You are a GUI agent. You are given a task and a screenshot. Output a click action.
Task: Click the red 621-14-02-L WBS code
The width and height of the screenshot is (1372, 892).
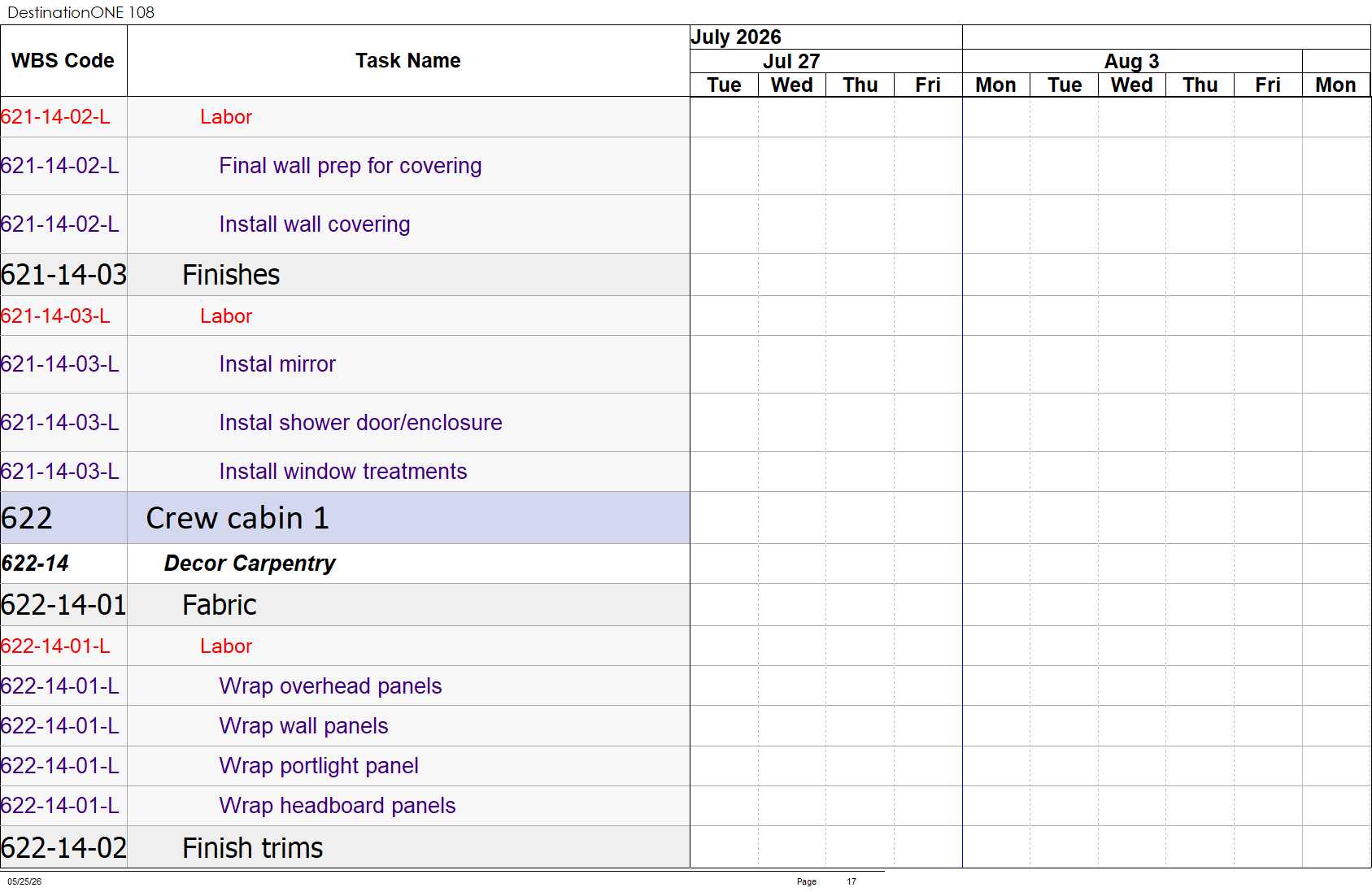tap(55, 117)
